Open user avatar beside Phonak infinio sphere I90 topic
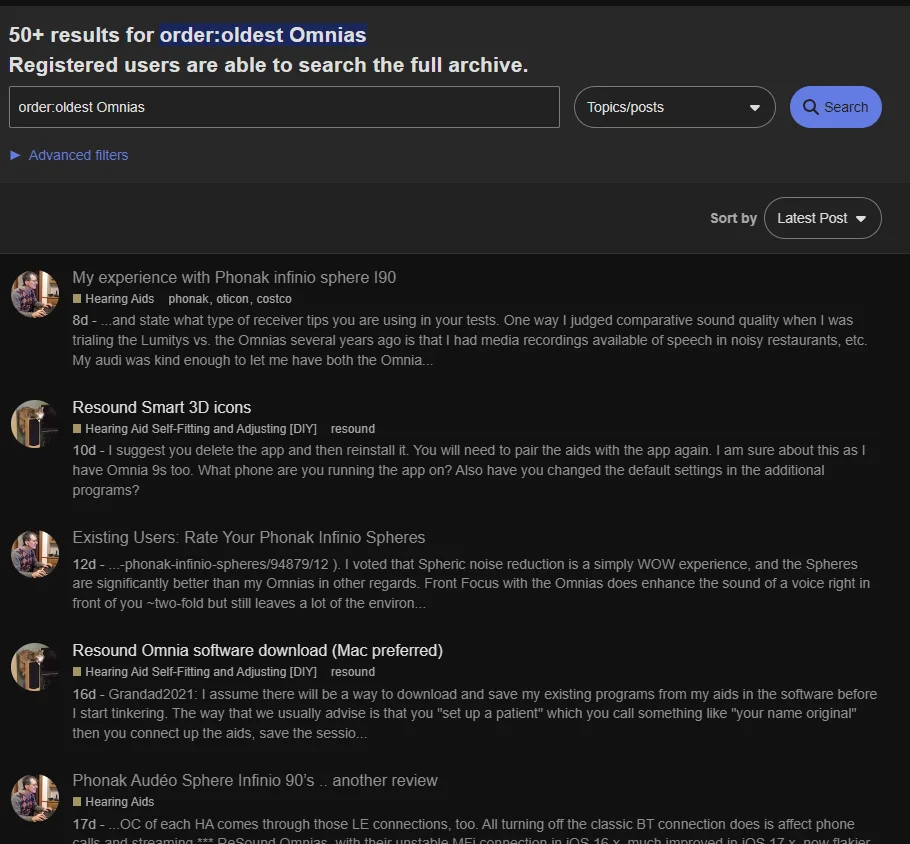910x844 pixels. coord(35,294)
